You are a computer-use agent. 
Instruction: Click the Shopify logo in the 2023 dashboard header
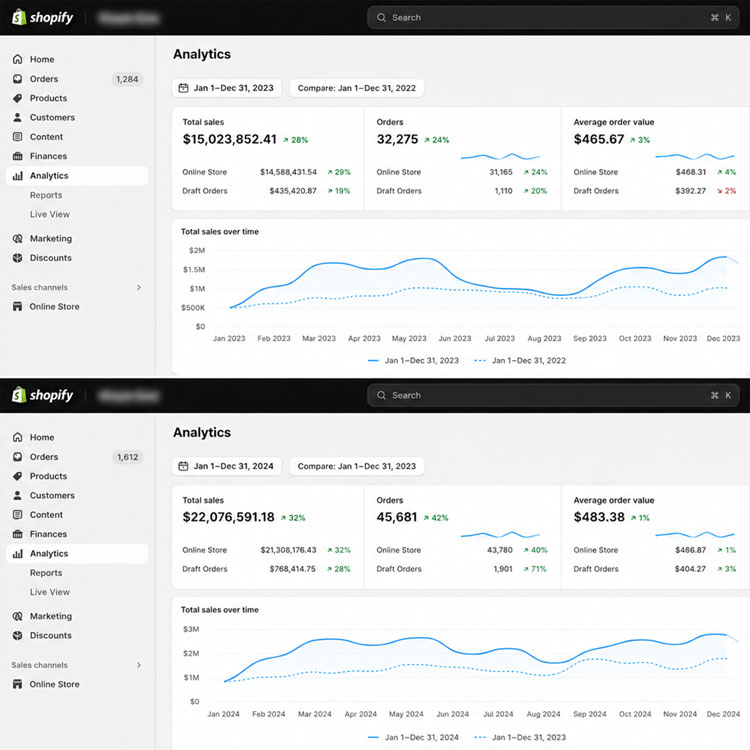[x=43, y=17]
